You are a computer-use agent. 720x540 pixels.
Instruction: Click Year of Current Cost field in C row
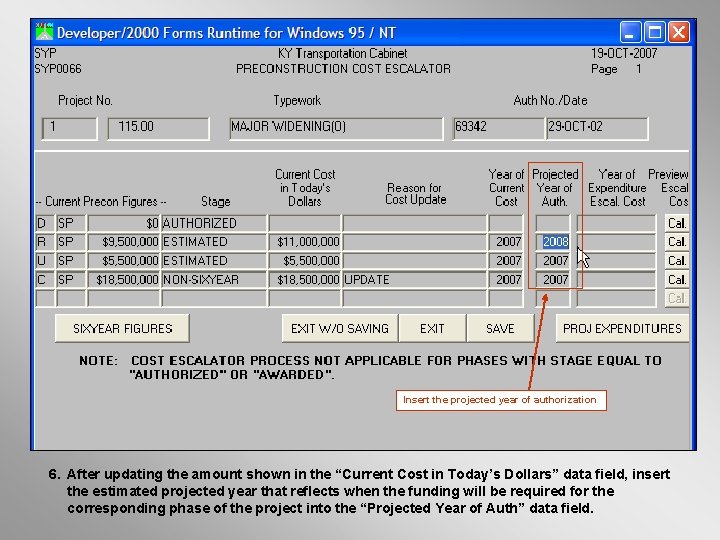coord(506,280)
